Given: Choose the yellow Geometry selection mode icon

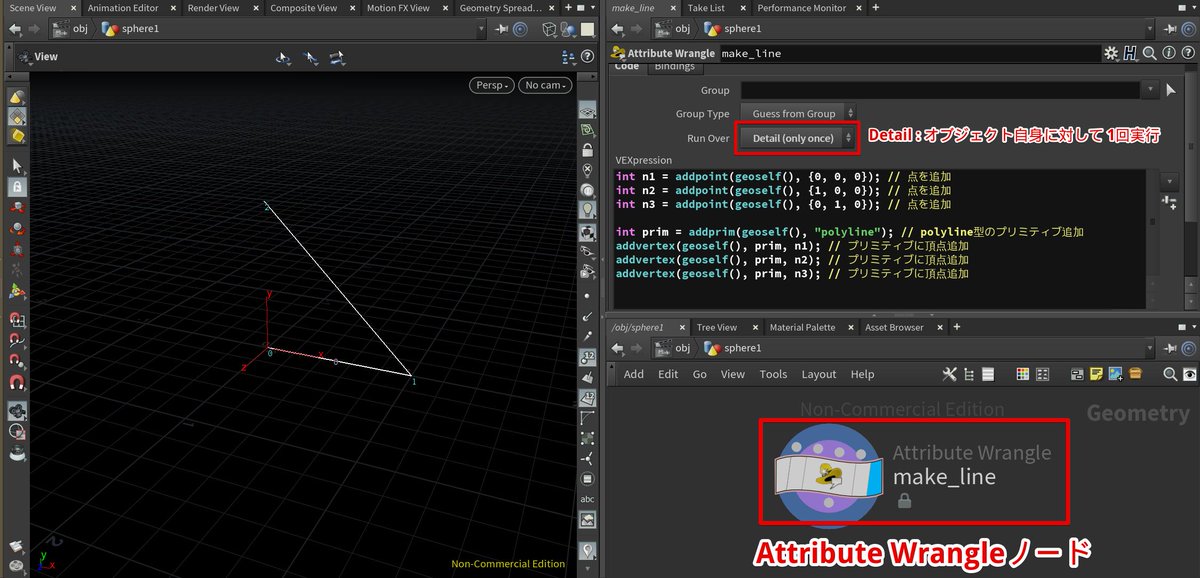Looking at the screenshot, I should pyautogui.click(x=17, y=117).
